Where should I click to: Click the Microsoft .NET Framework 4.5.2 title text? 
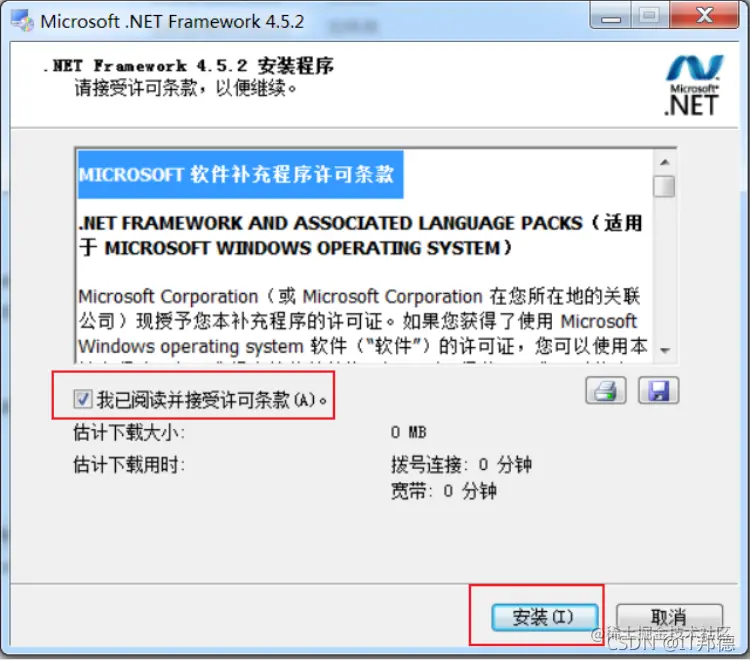tap(172, 22)
